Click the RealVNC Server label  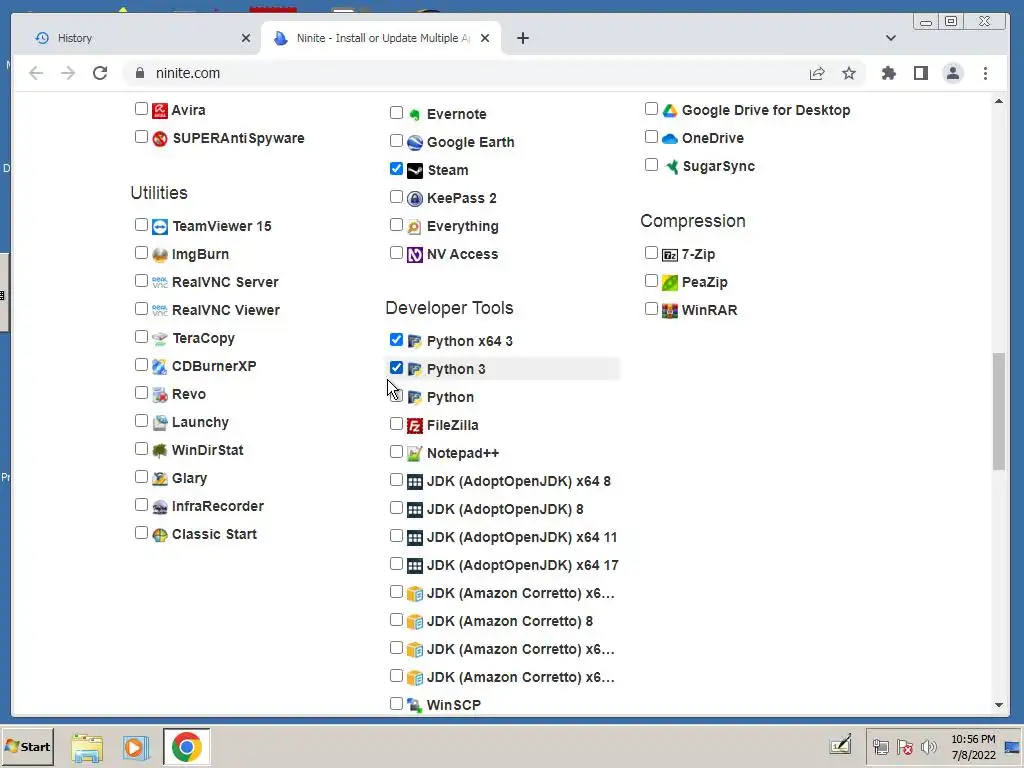(225, 282)
